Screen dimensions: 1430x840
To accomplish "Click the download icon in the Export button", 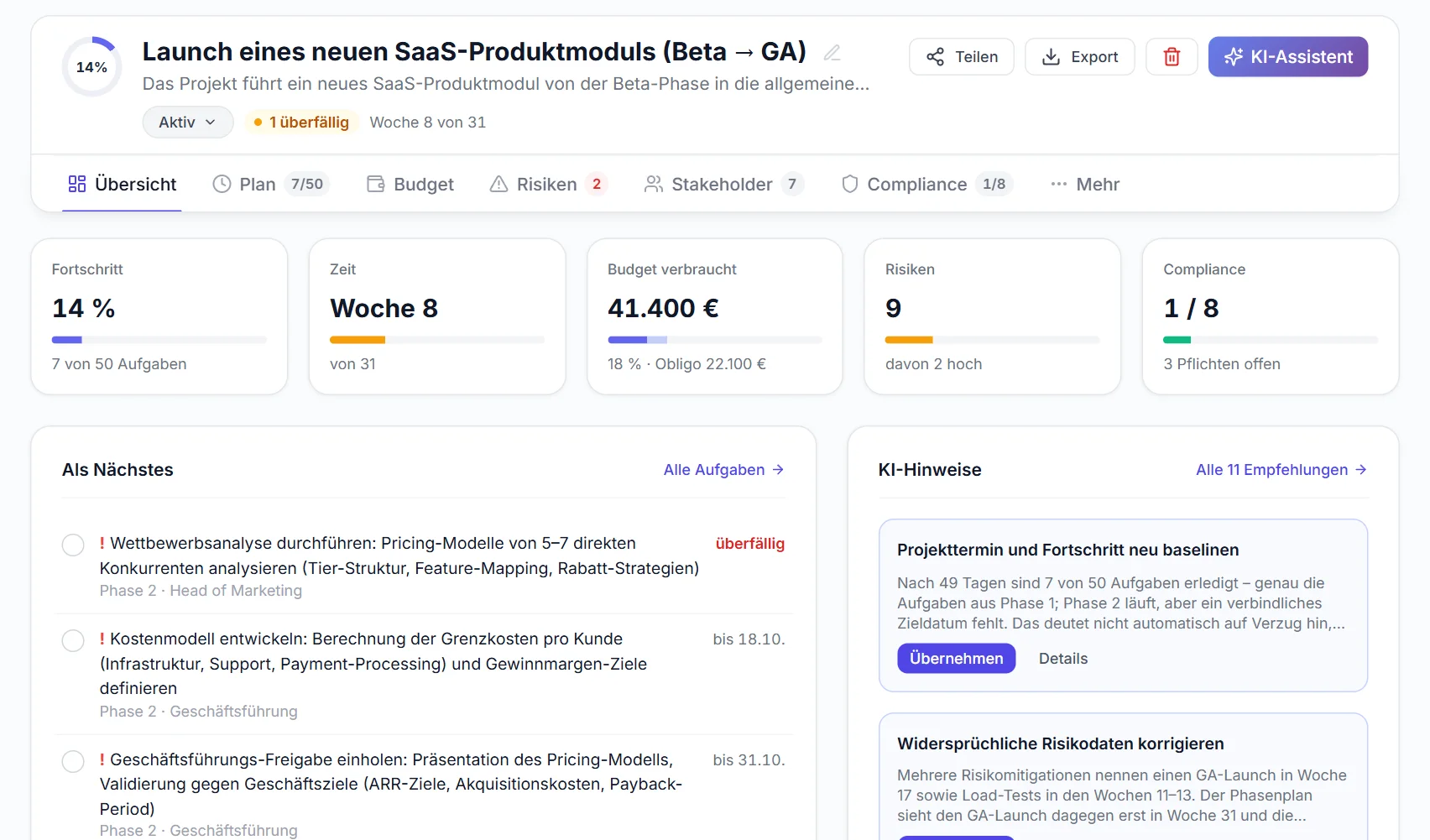I will (x=1051, y=57).
